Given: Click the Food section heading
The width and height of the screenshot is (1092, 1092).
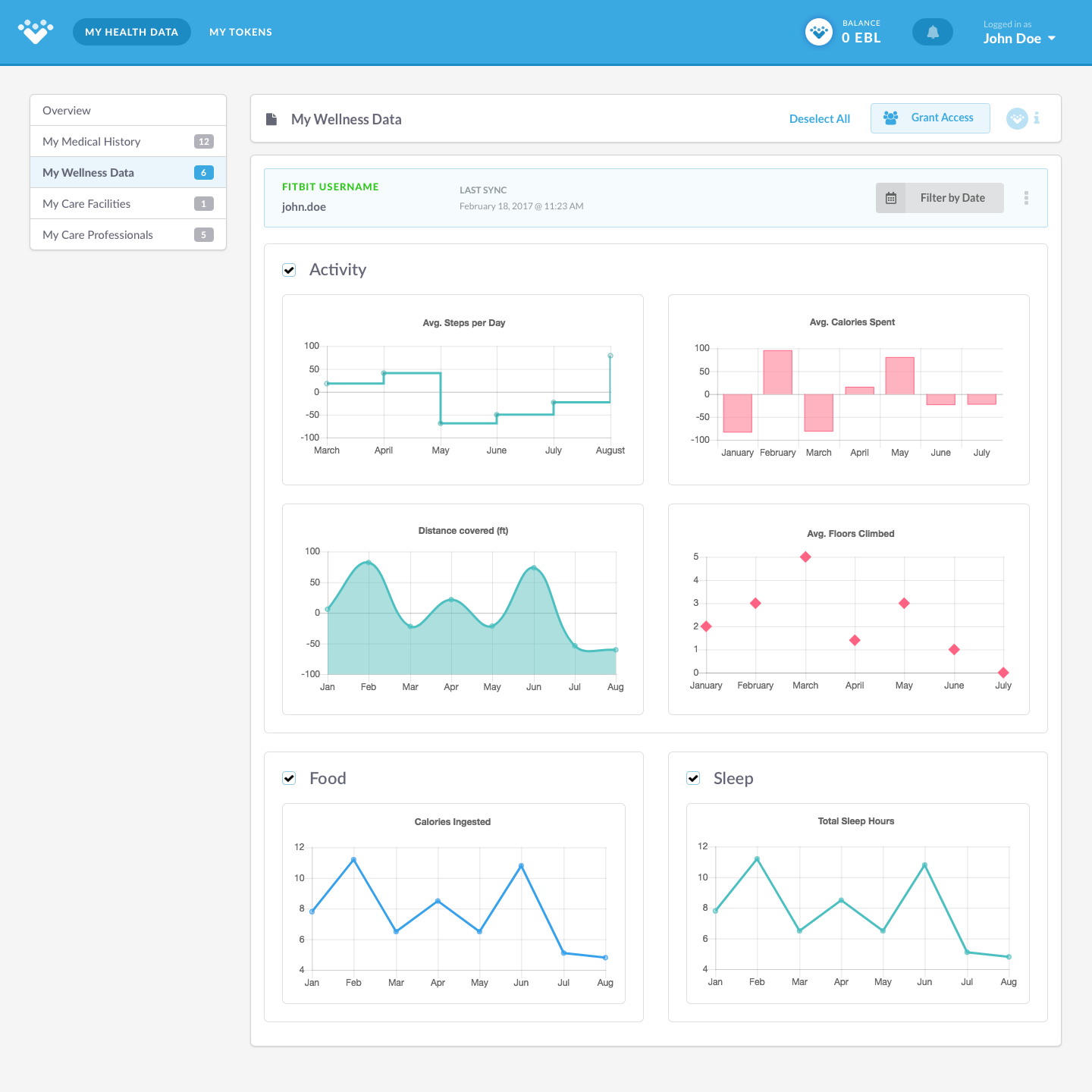Looking at the screenshot, I should pos(328,779).
